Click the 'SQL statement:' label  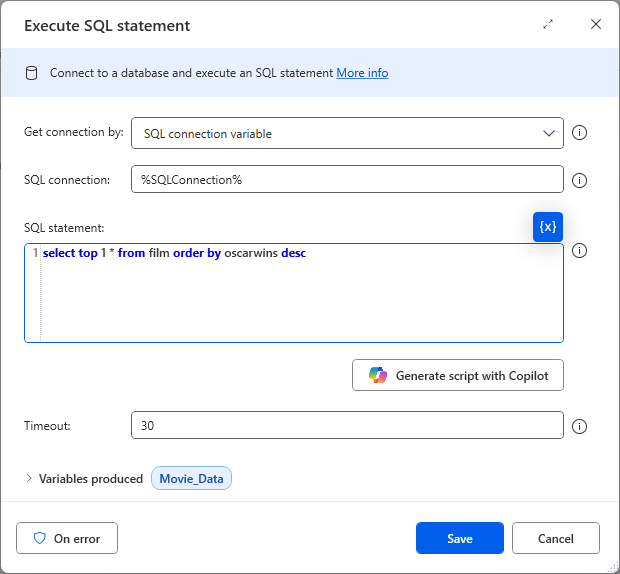point(64,228)
